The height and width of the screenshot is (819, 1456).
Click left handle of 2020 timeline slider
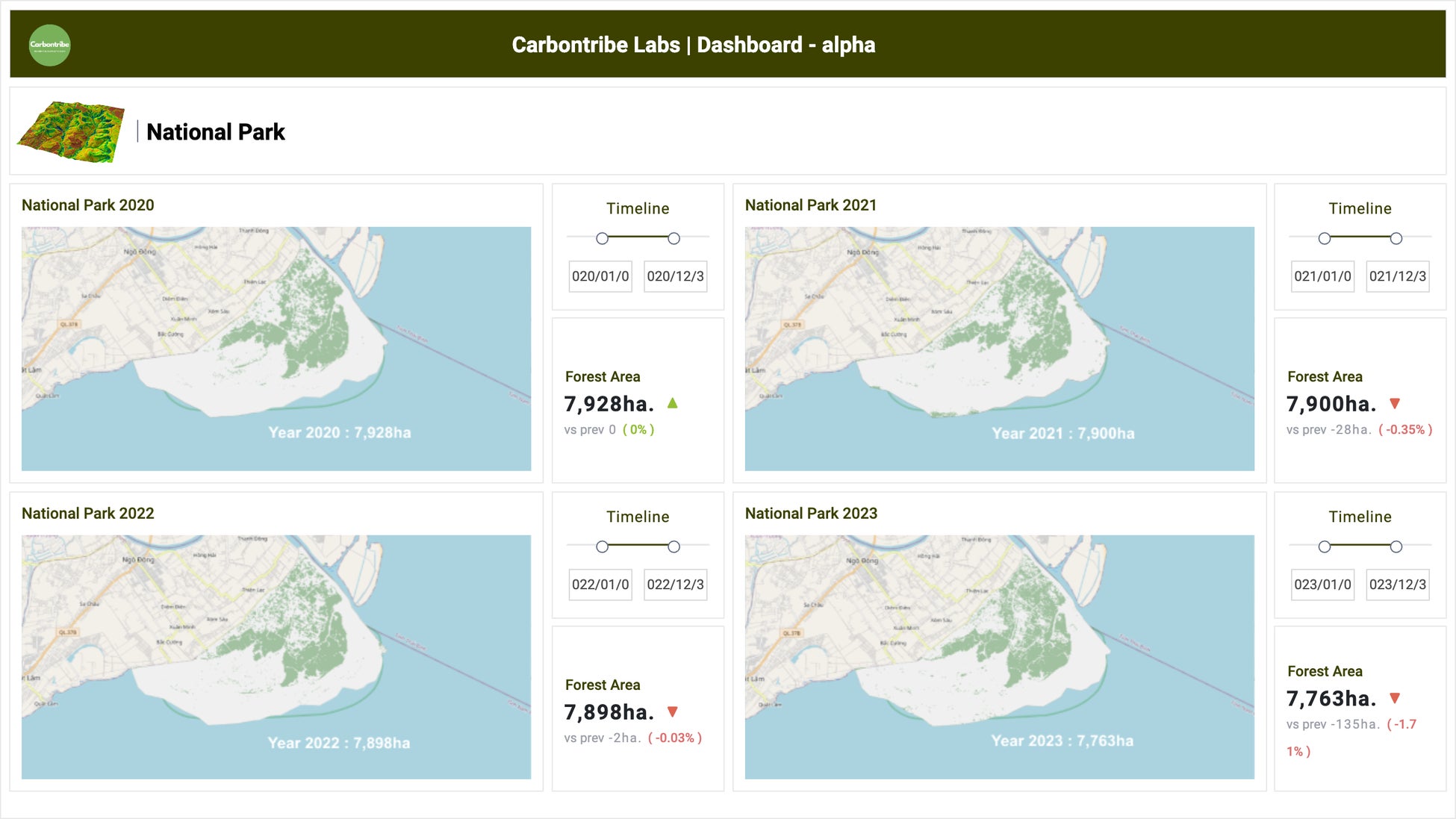[x=602, y=238]
